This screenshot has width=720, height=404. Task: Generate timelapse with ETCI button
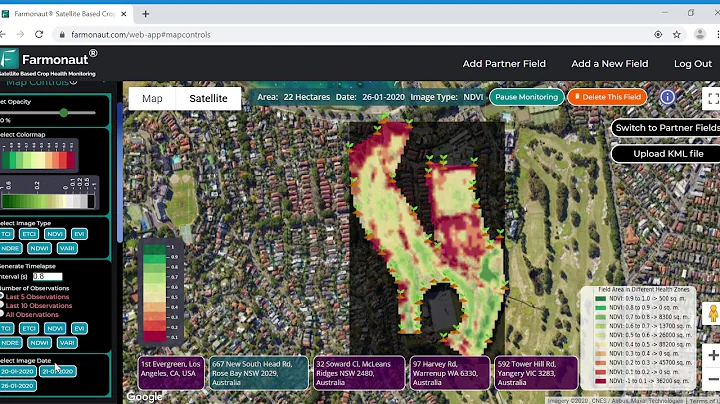pyautogui.click(x=29, y=328)
